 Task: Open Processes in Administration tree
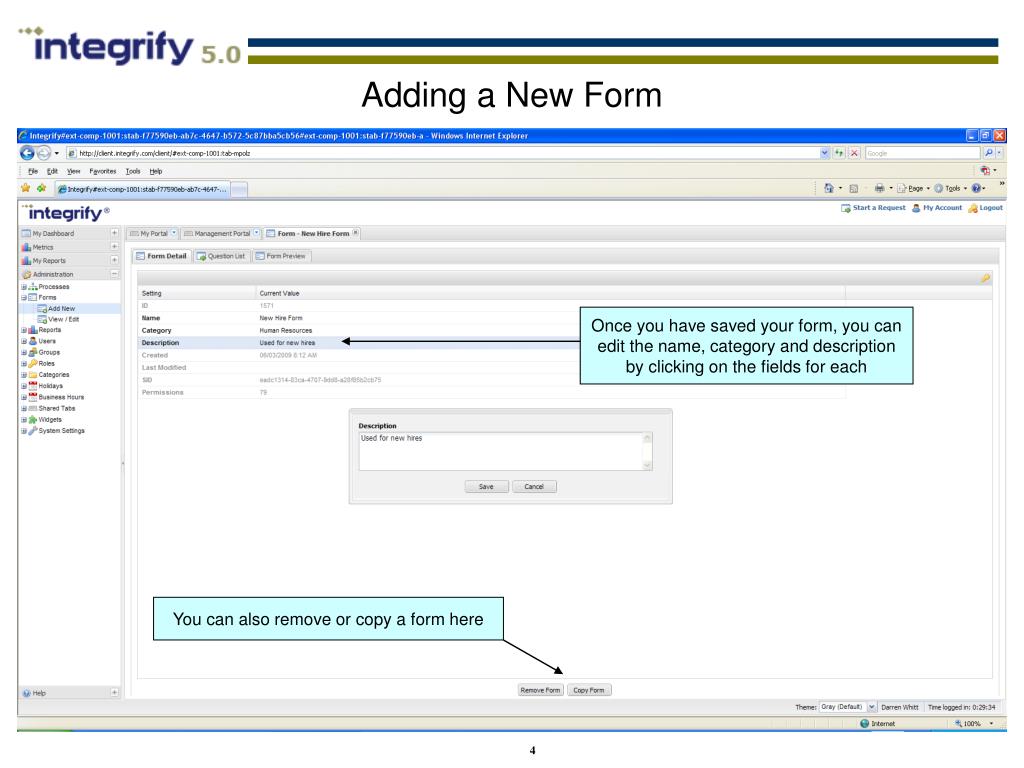(54, 287)
